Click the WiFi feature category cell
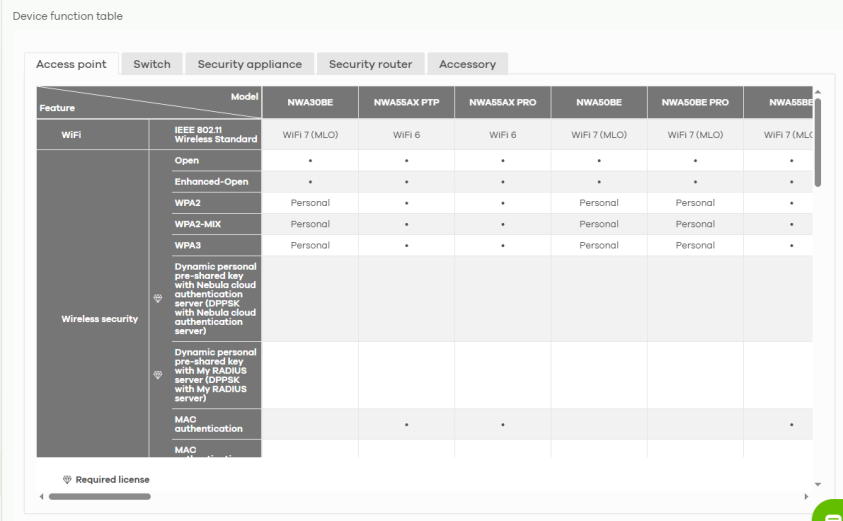The image size is (843, 521). point(92,134)
